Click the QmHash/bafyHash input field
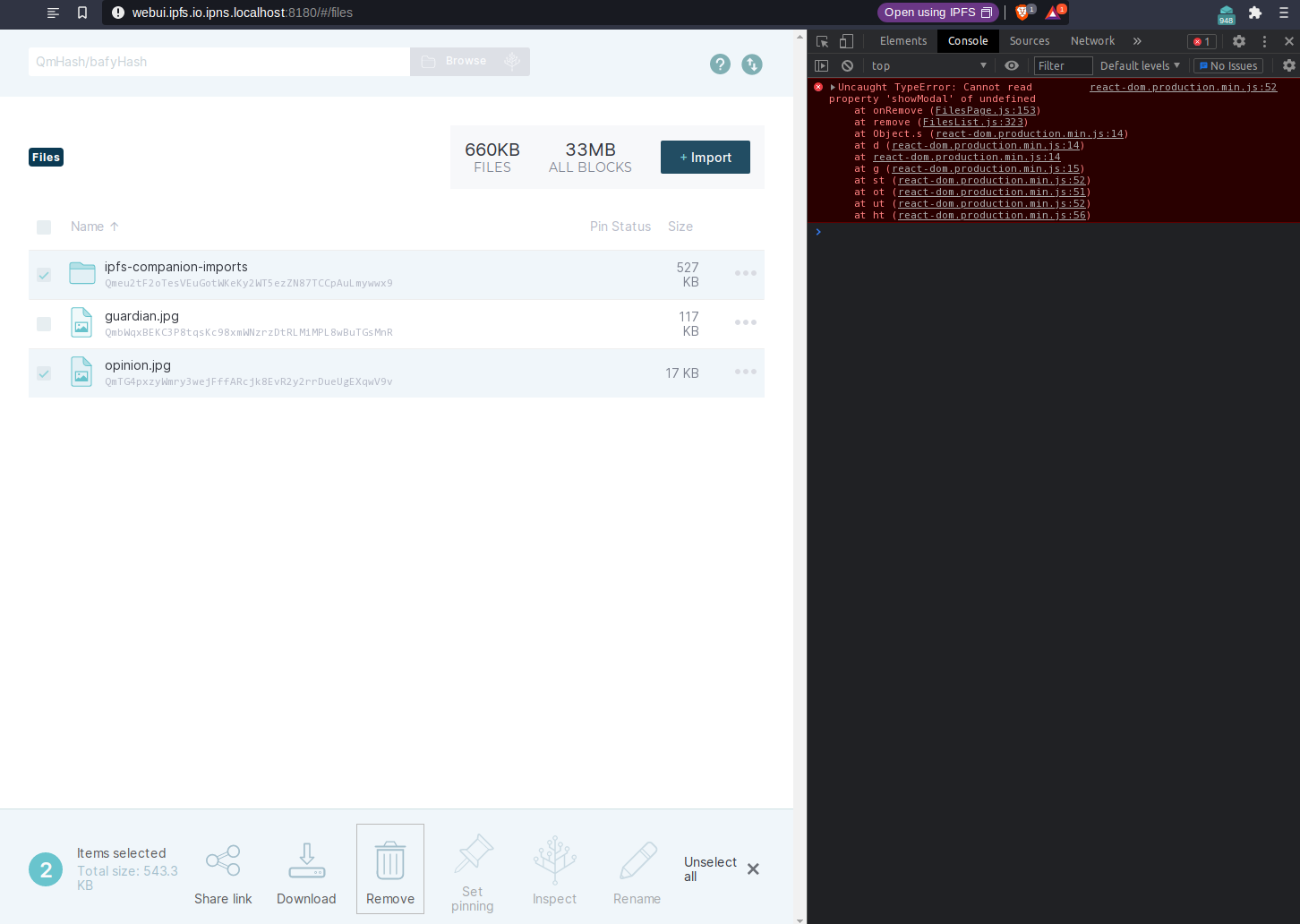Viewport: 1300px width, 924px height. [218, 61]
